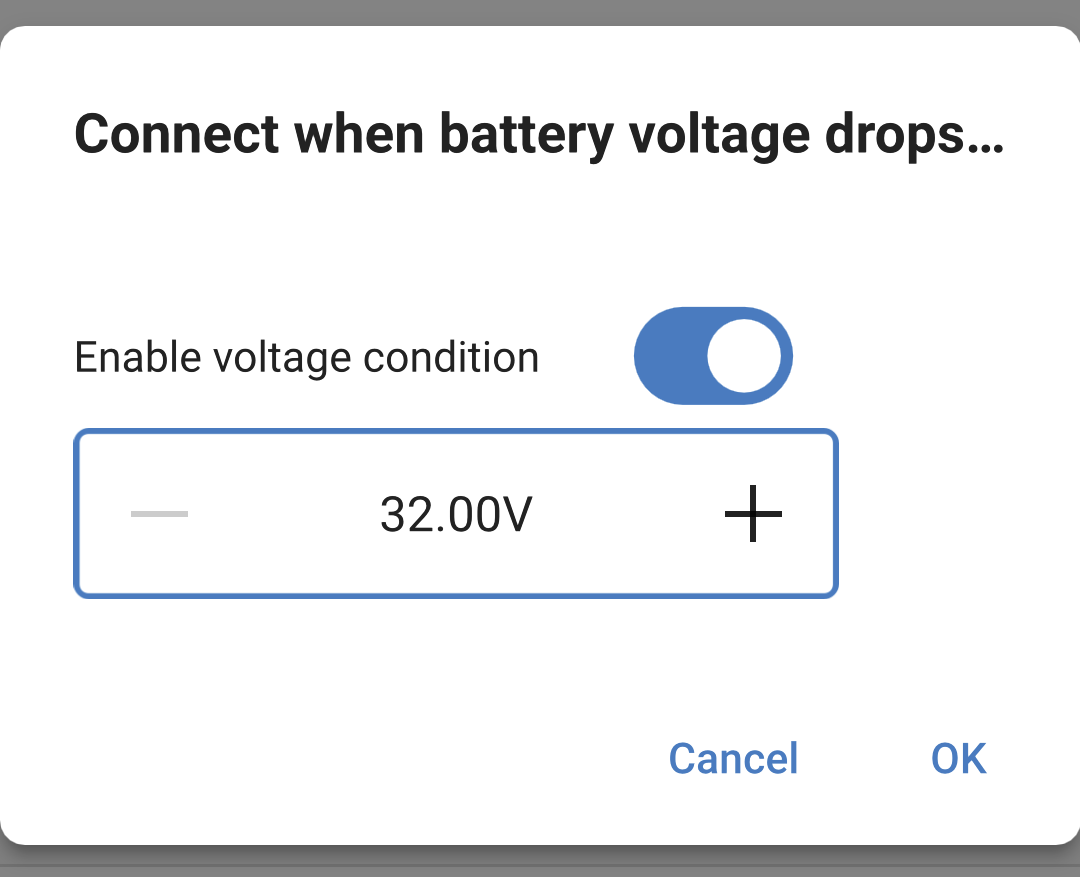Dismiss the dialog with Cancel

(x=733, y=758)
